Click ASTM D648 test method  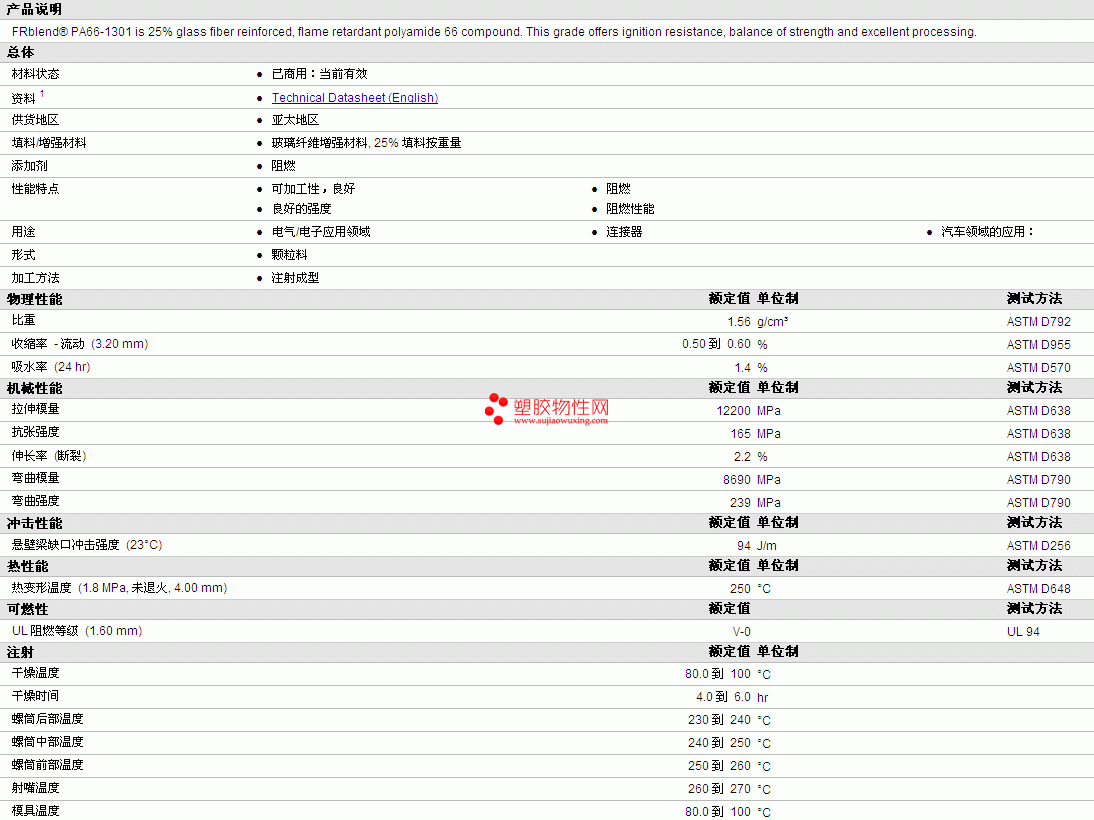click(x=1038, y=589)
